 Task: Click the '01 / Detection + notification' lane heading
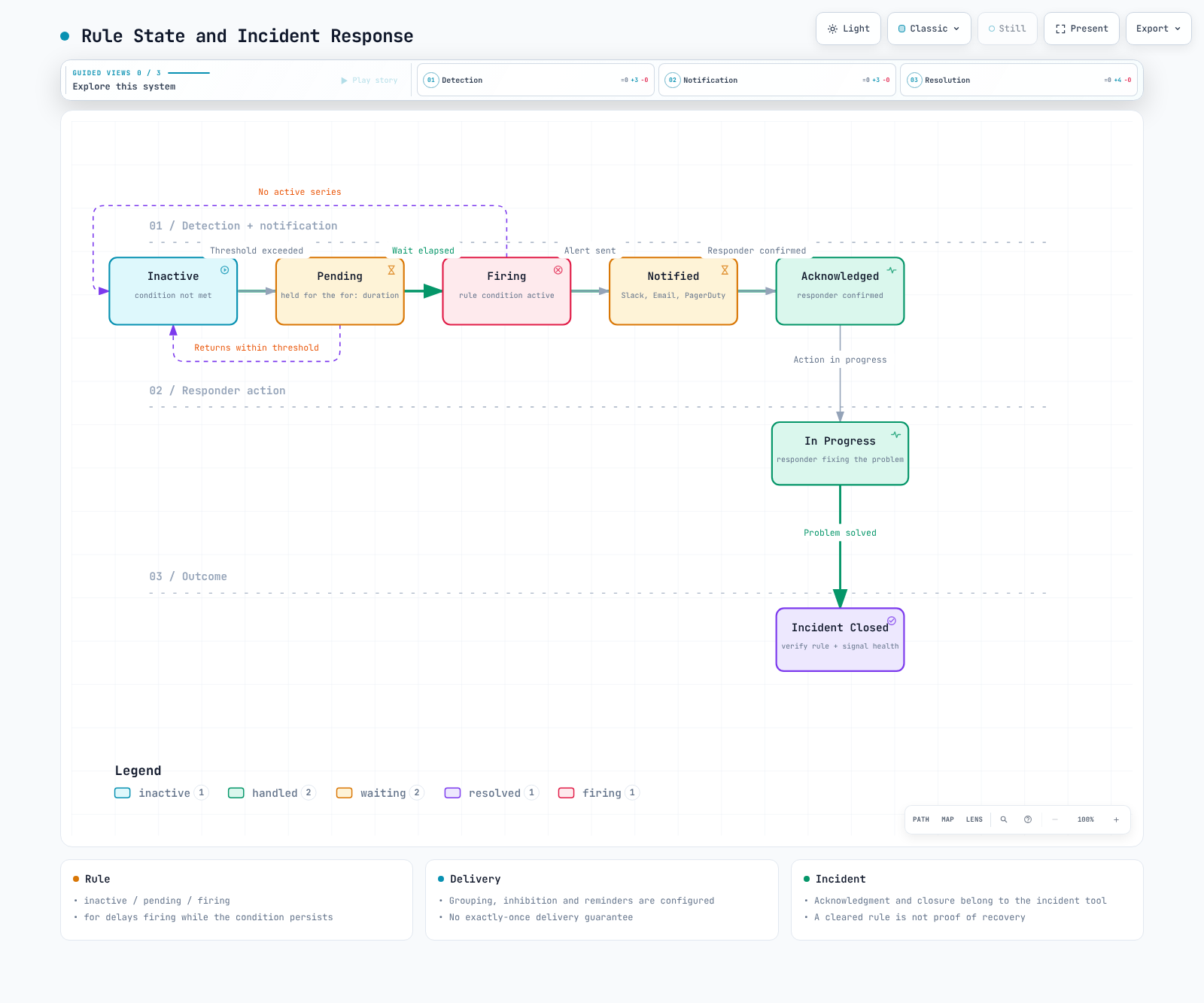click(x=243, y=226)
